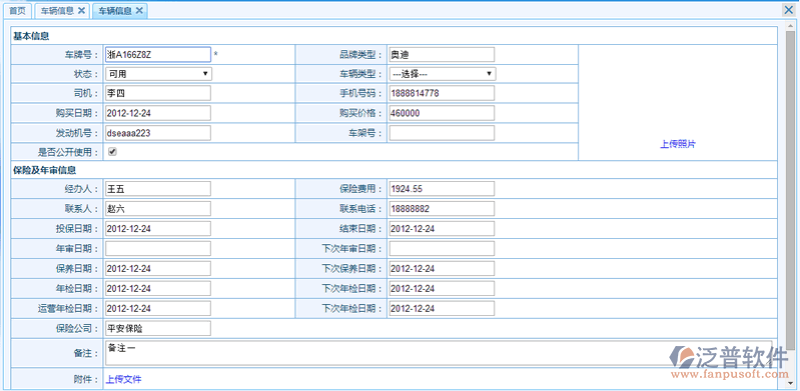The width and height of the screenshot is (800, 391).
Task: Switch to the 首页 tab
Action: [x=18, y=11]
